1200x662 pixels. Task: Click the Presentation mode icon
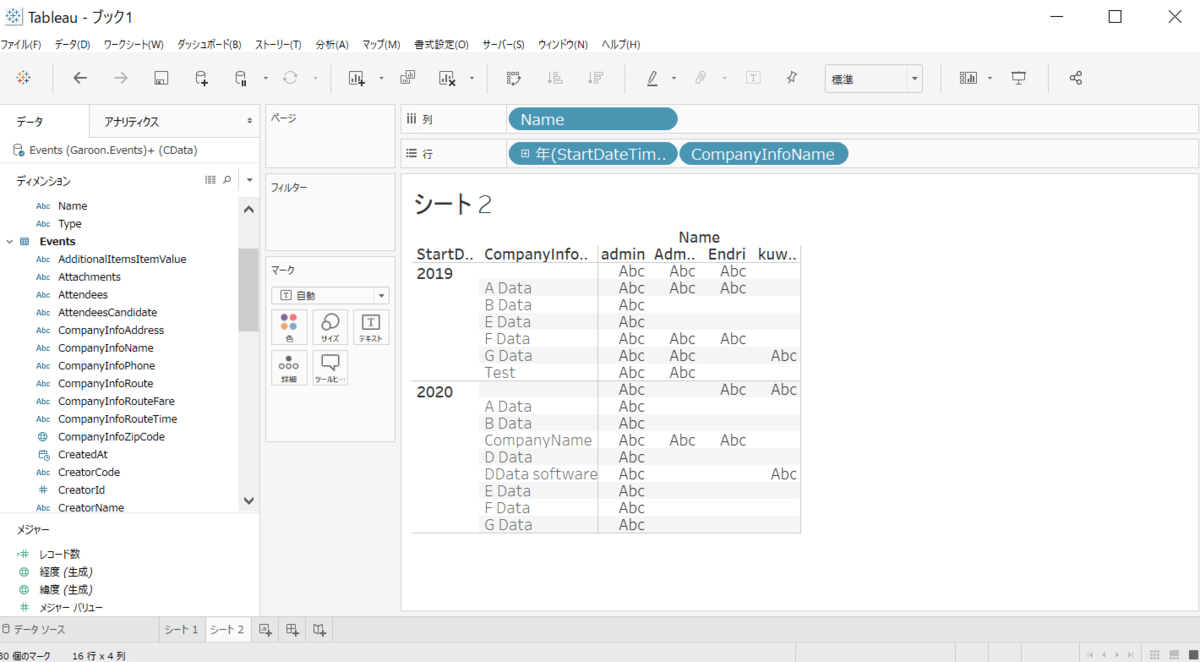click(1019, 78)
